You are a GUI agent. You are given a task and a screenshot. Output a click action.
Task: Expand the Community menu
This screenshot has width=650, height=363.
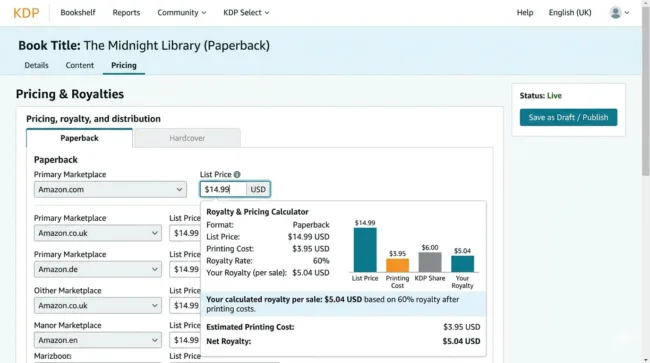point(182,12)
